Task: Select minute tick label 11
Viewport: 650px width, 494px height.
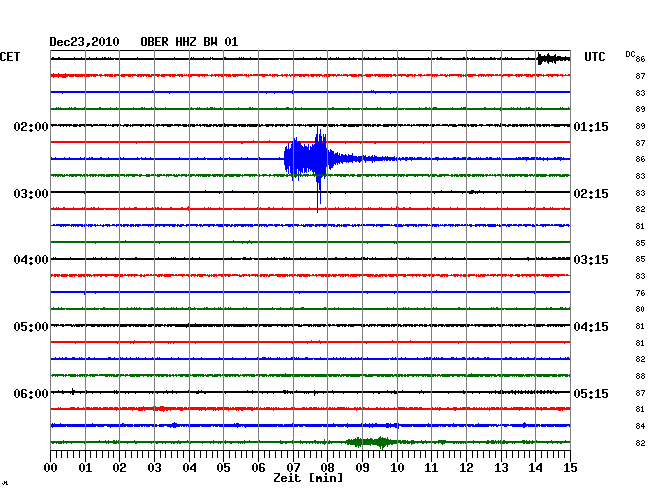Action: [x=431, y=468]
